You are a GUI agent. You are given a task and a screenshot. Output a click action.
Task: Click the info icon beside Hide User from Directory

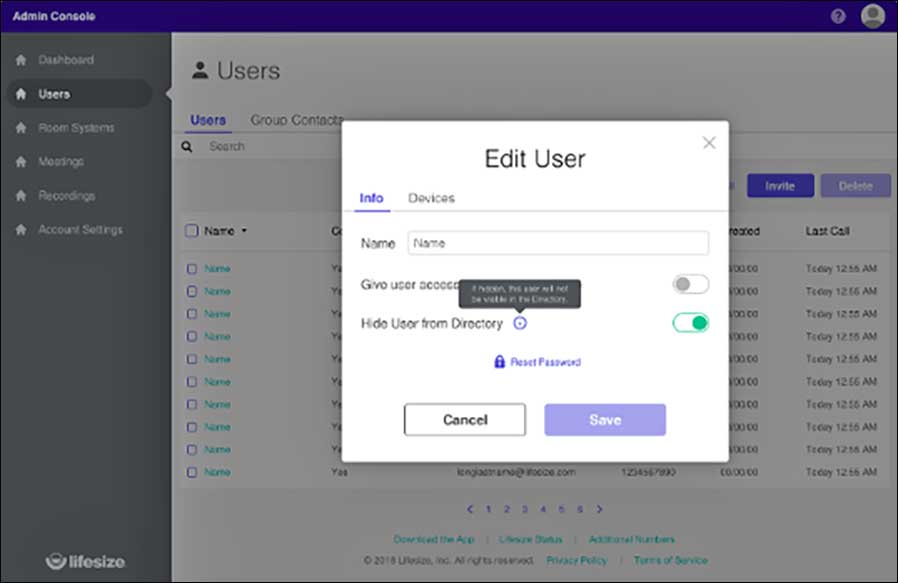[520, 323]
